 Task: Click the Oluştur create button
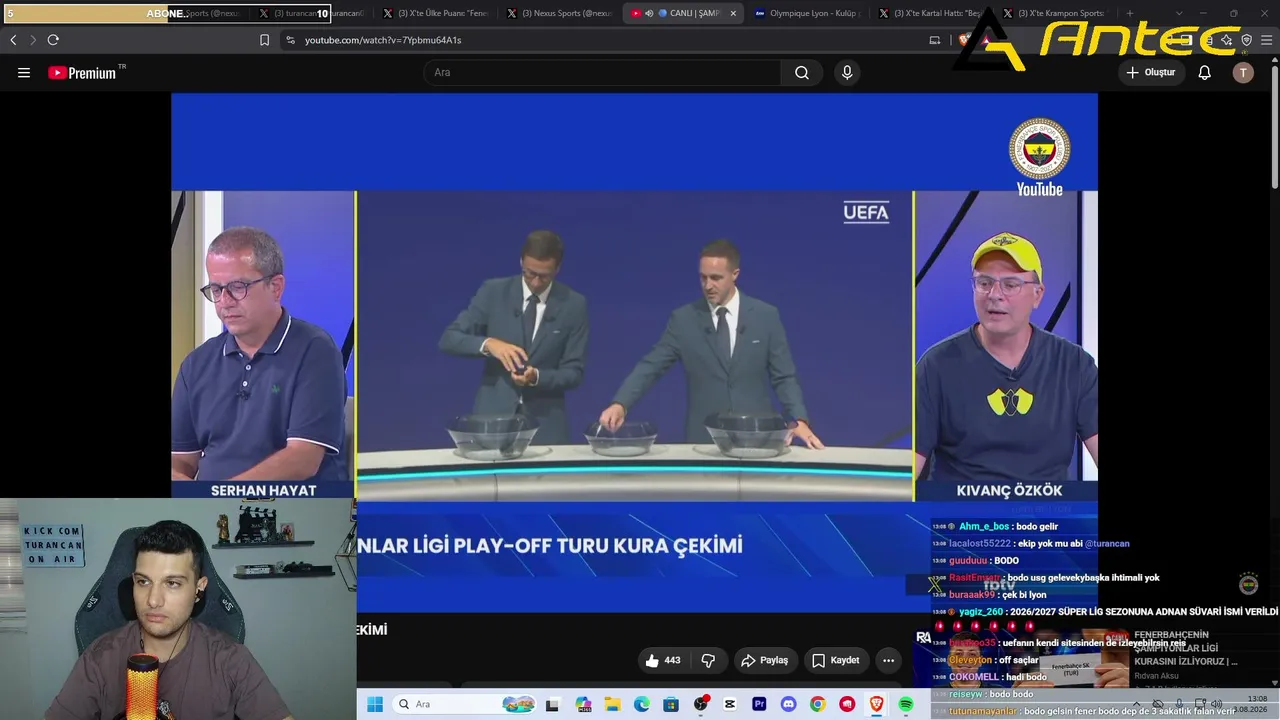1150,72
